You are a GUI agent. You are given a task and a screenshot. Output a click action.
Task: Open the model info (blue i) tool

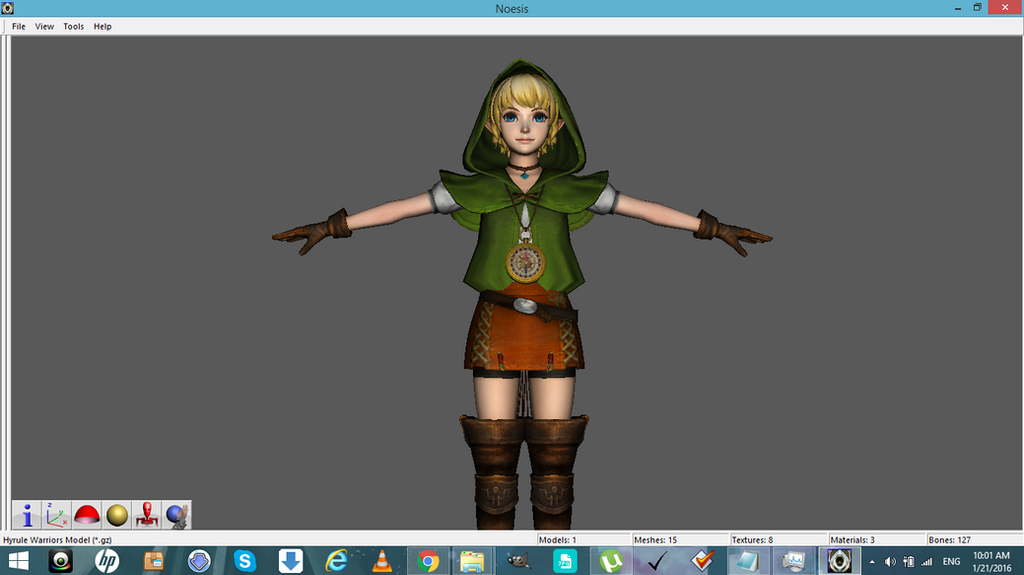(27, 515)
